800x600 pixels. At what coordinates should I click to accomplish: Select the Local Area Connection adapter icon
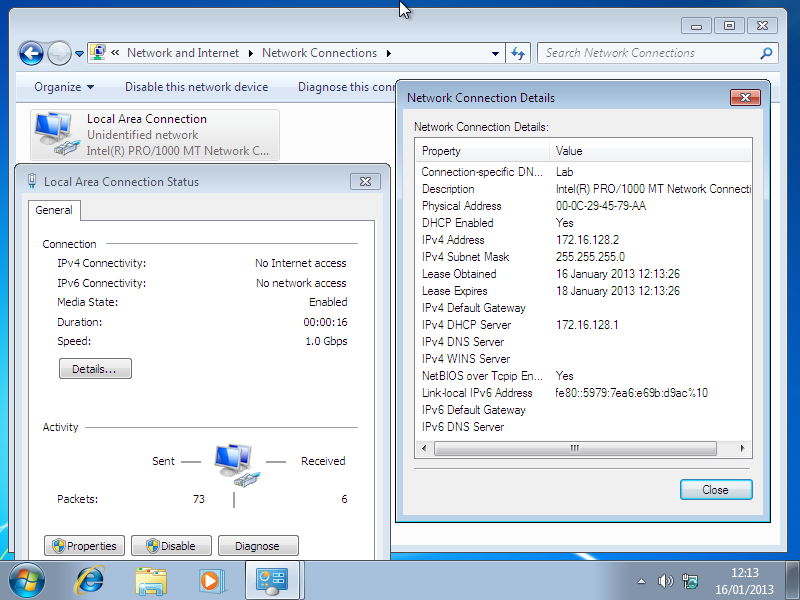[54, 134]
